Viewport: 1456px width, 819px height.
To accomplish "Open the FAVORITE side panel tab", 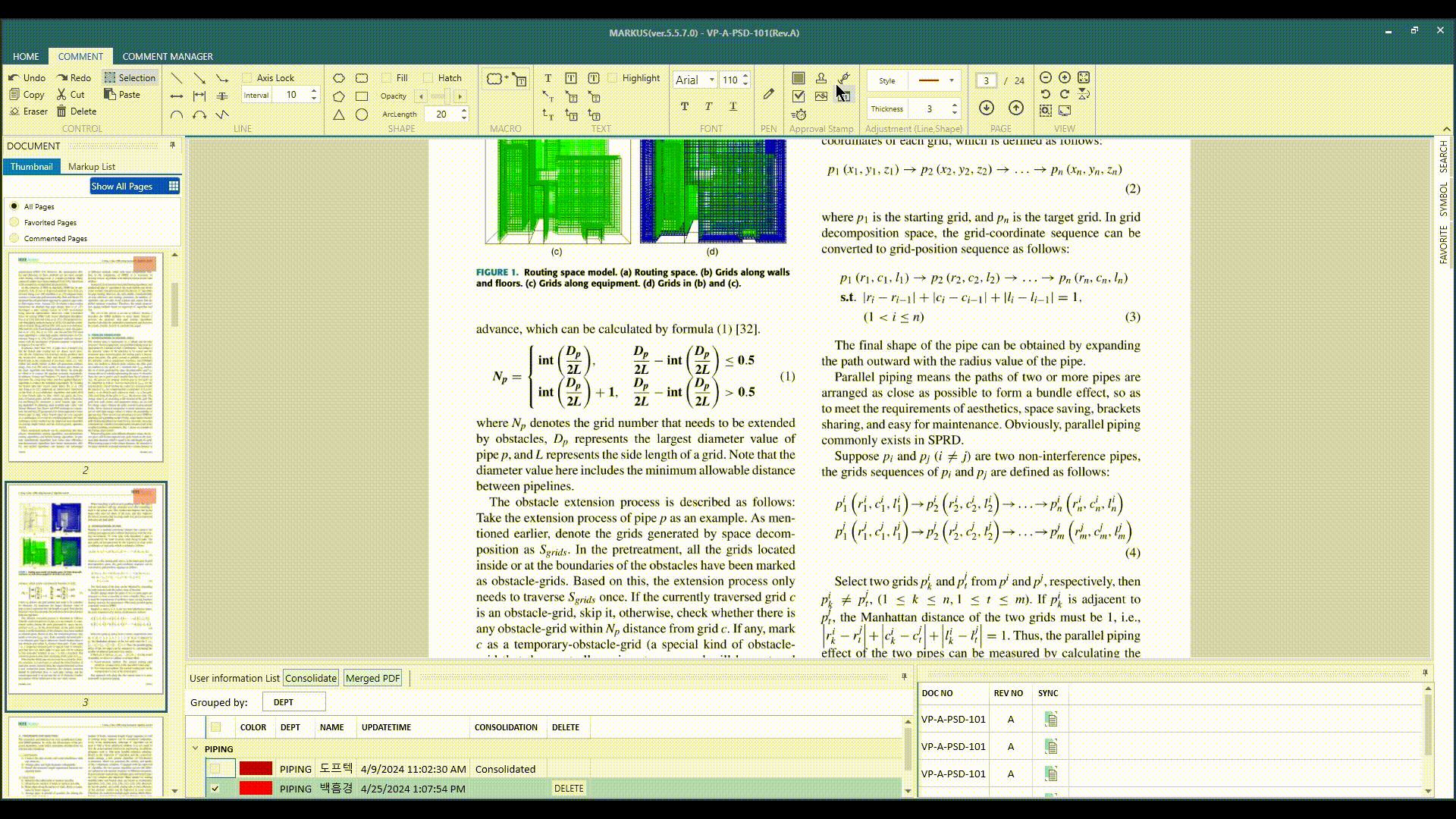I will (x=1443, y=244).
